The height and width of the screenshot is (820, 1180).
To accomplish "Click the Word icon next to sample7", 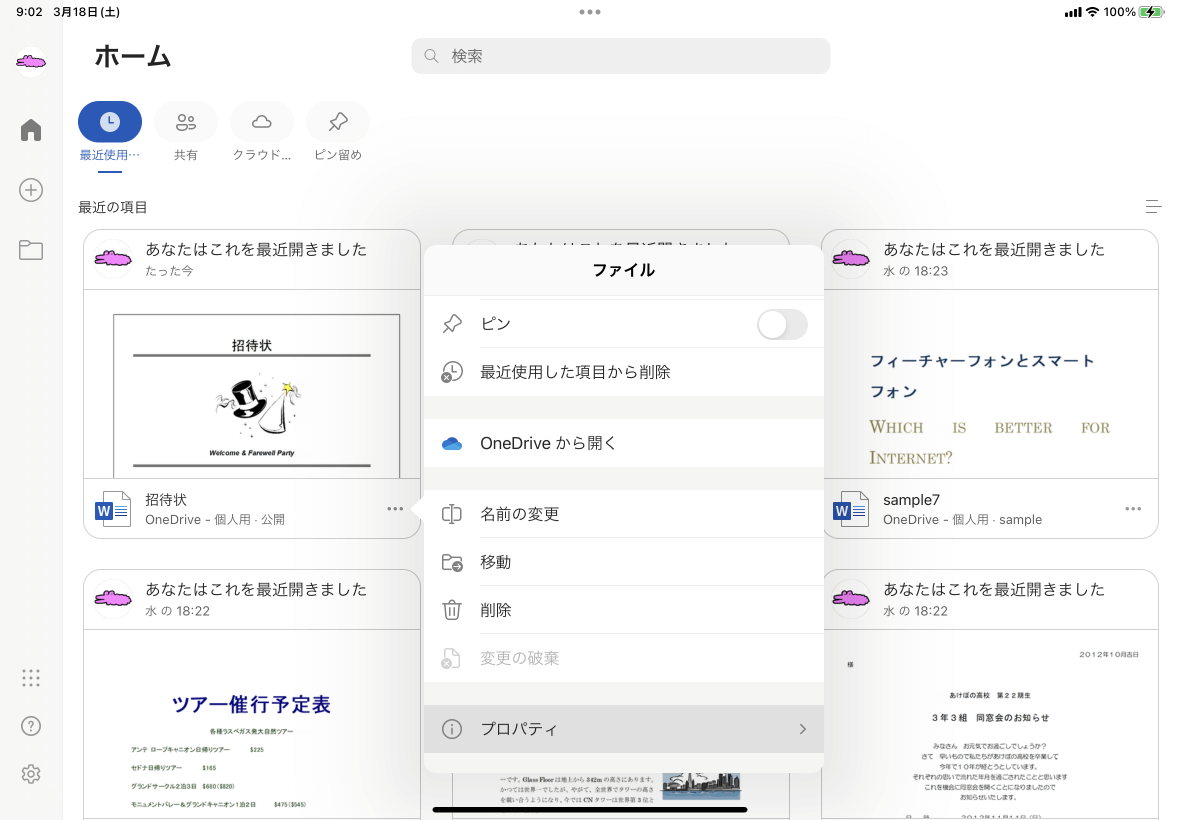I will click(x=850, y=509).
